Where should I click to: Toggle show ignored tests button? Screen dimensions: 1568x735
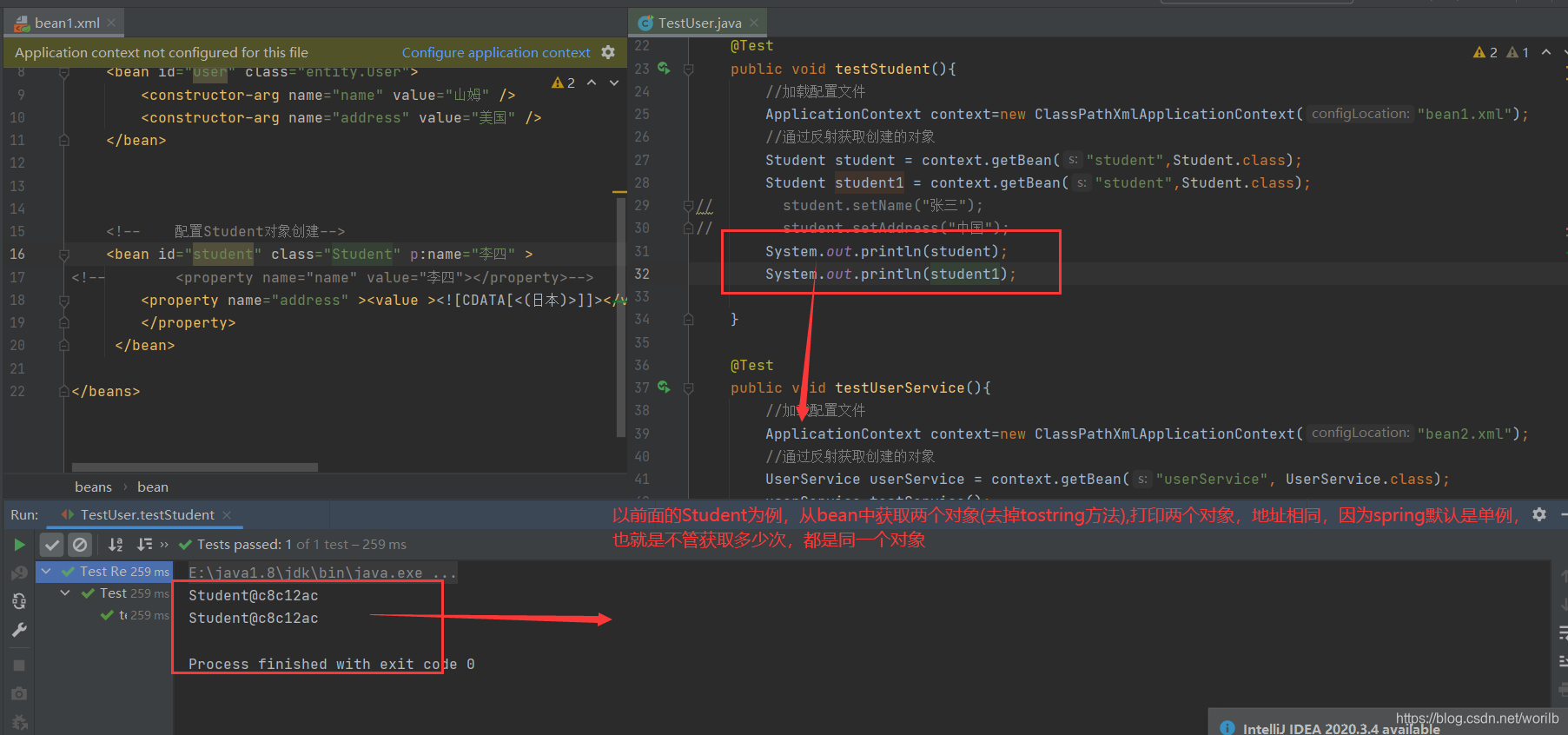pyautogui.click(x=80, y=545)
